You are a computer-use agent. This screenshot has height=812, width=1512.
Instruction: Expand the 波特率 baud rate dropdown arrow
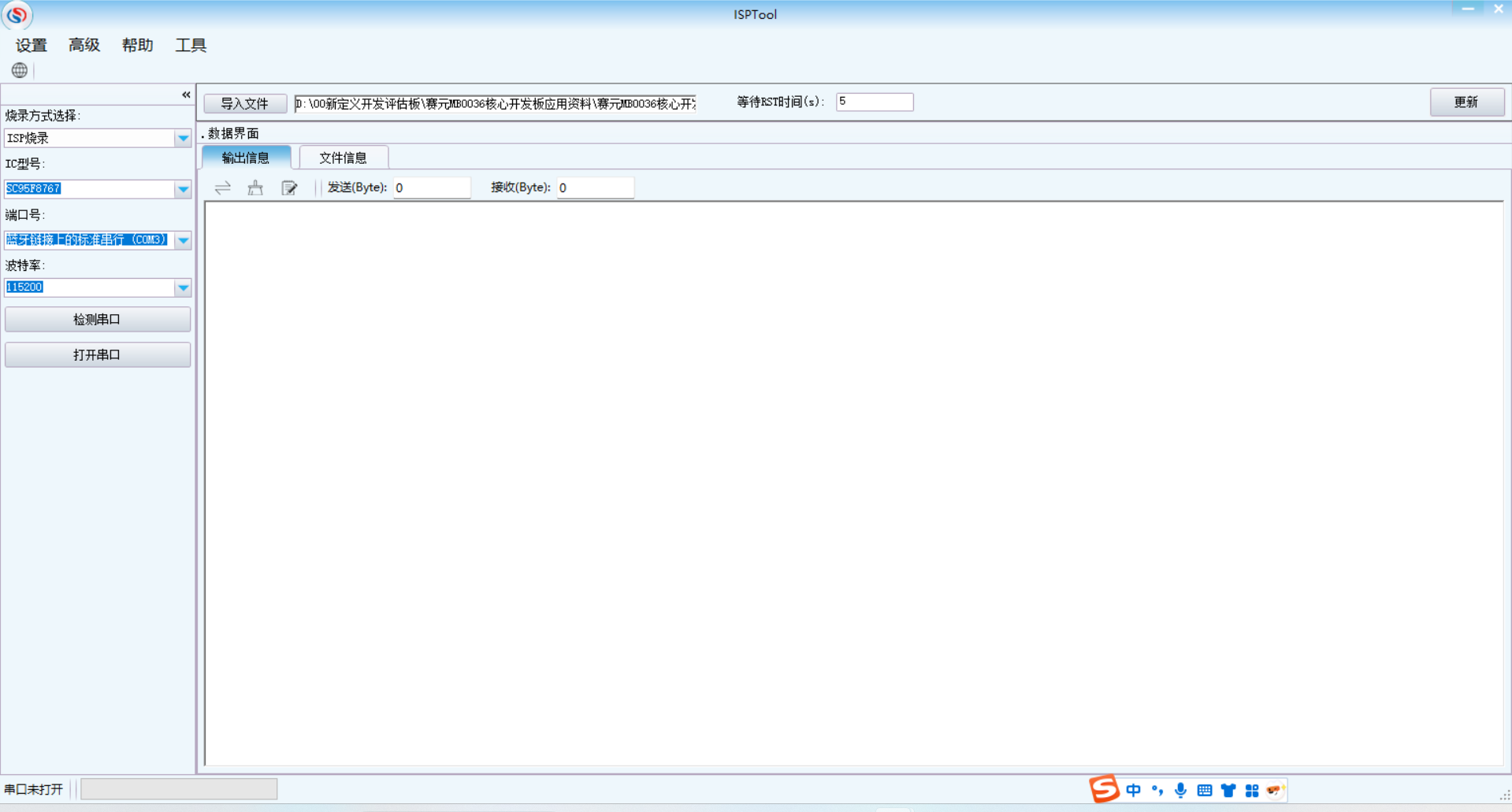coord(183,287)
